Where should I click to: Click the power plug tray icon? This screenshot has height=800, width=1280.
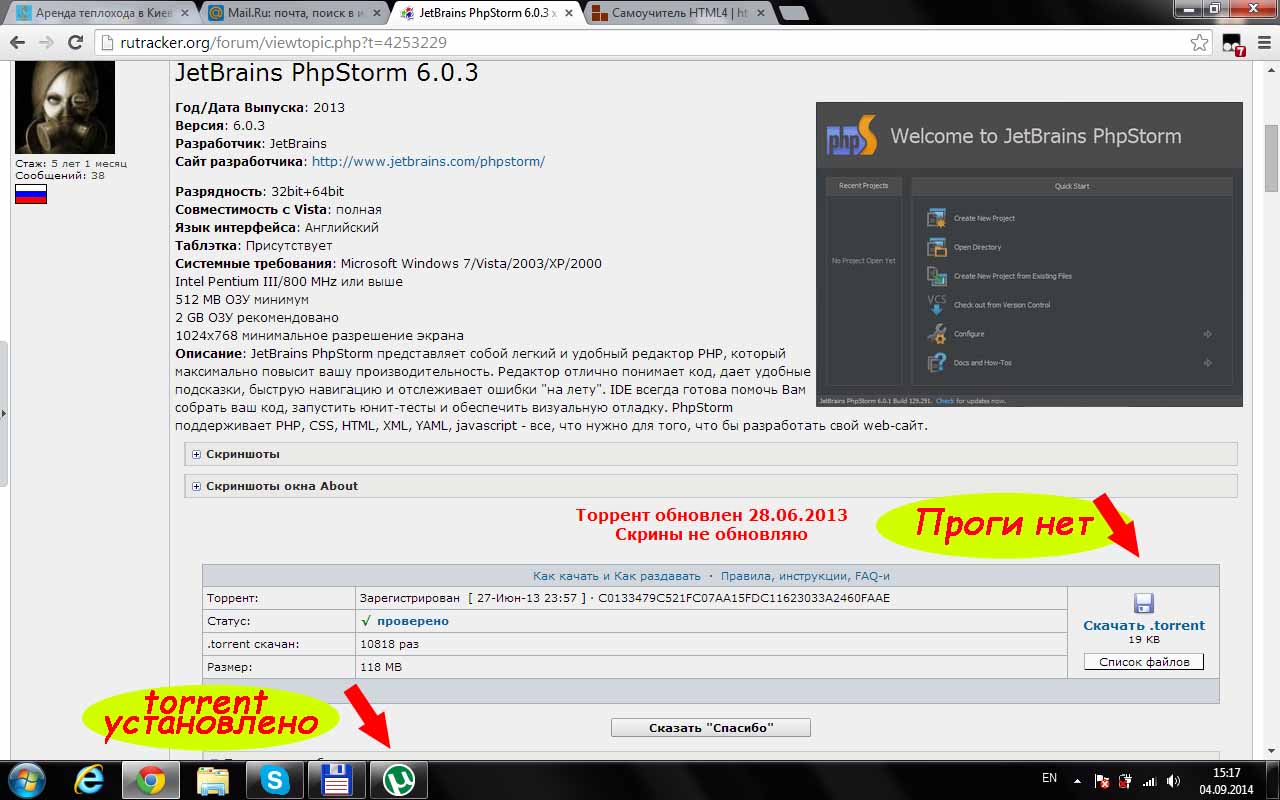click(x=1125, y=781)
